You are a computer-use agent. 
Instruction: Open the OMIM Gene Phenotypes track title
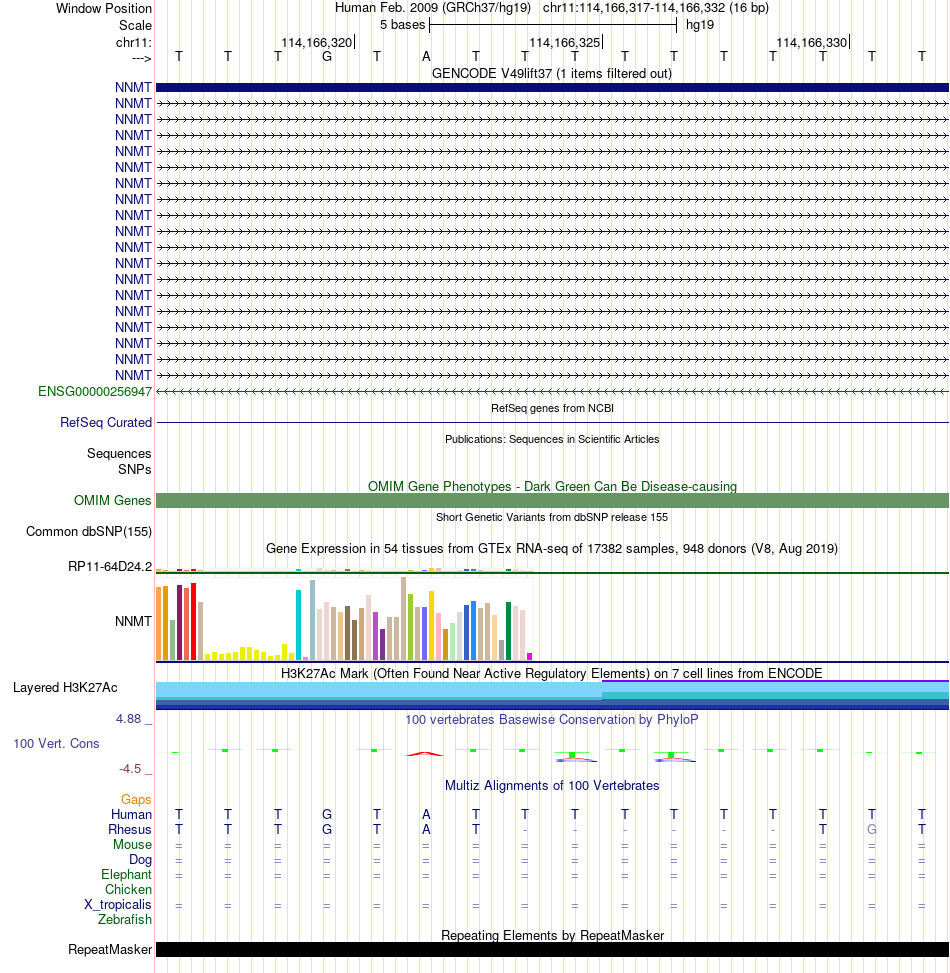(552, 486)
